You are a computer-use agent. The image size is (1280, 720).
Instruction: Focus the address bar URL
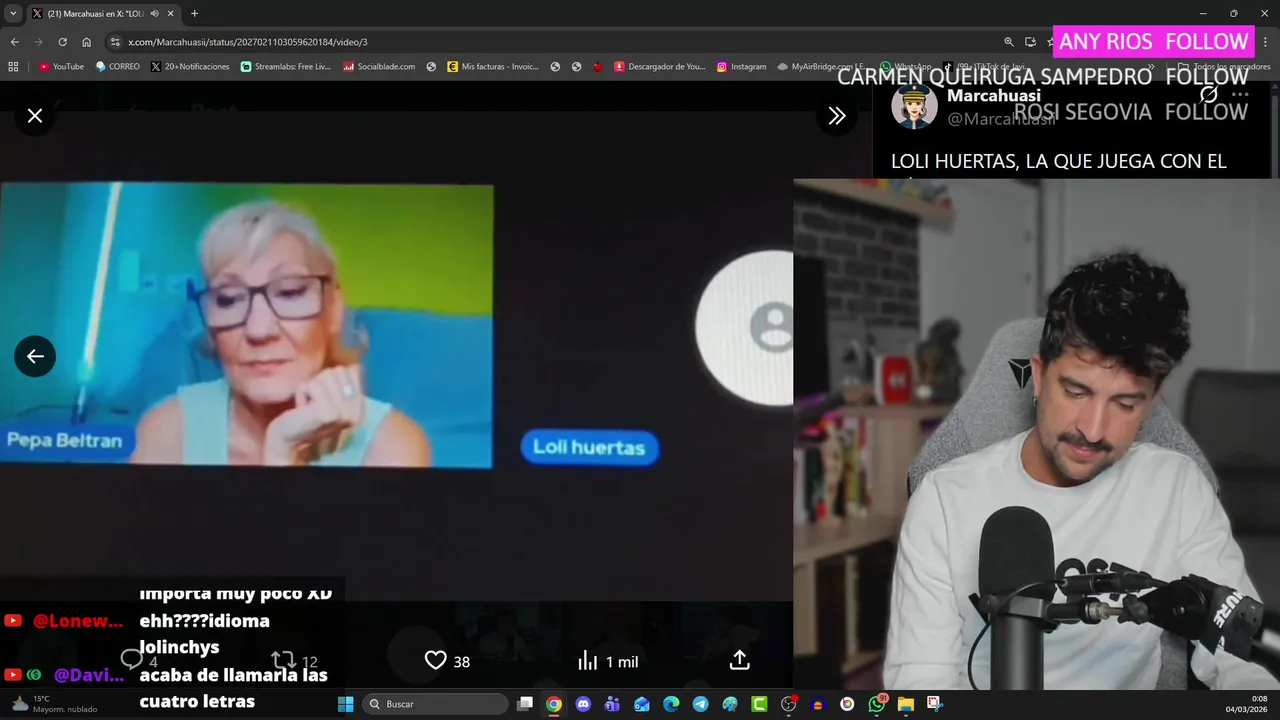[248, 42]
